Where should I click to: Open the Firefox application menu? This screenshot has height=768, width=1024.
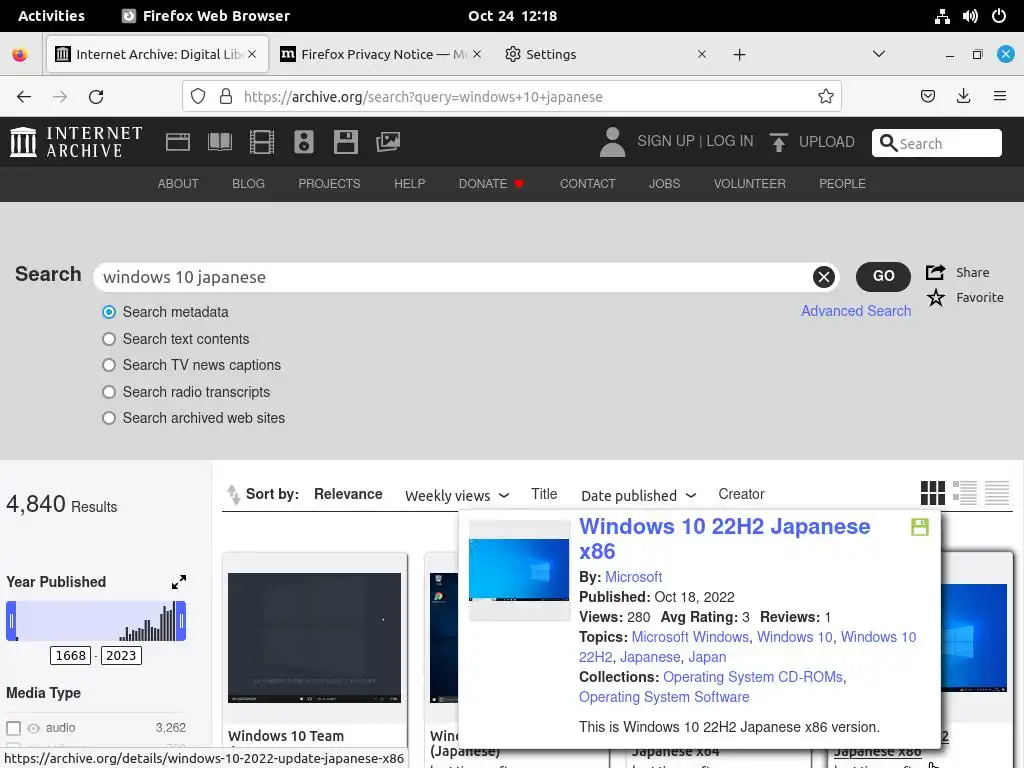coord(1000,97)
